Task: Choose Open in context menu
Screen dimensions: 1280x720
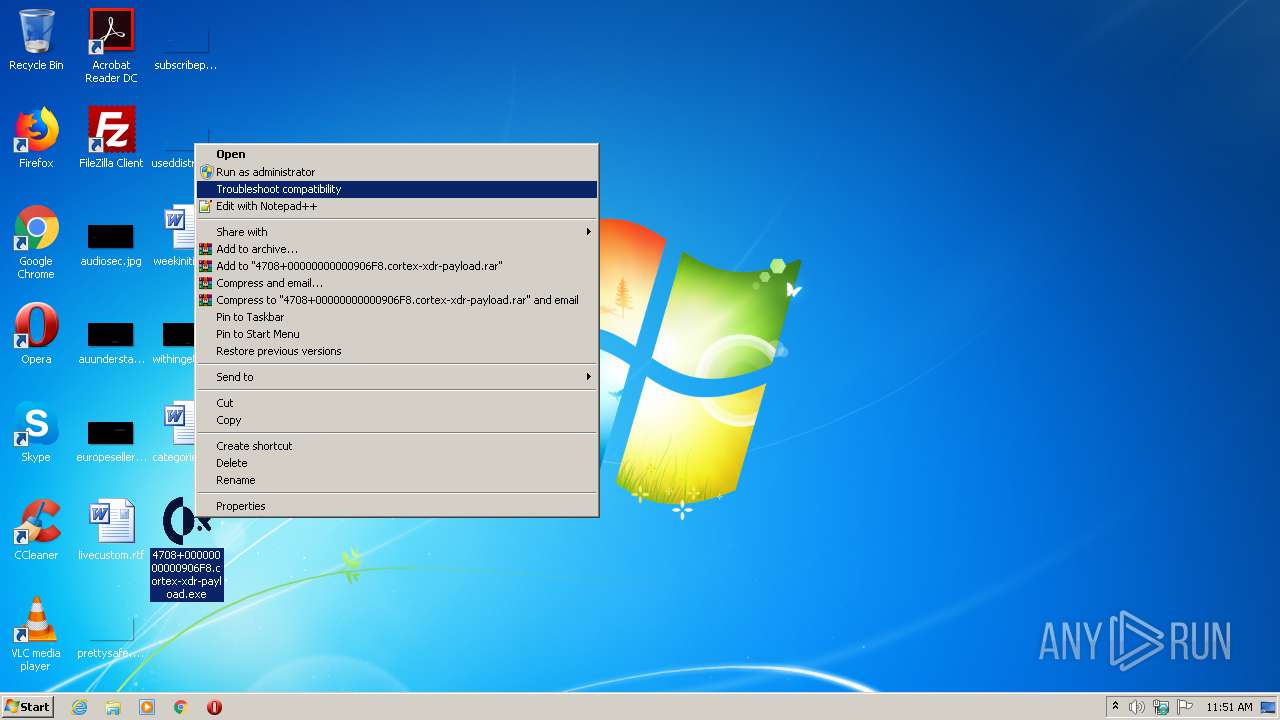Action: click(x=397, y=154)
